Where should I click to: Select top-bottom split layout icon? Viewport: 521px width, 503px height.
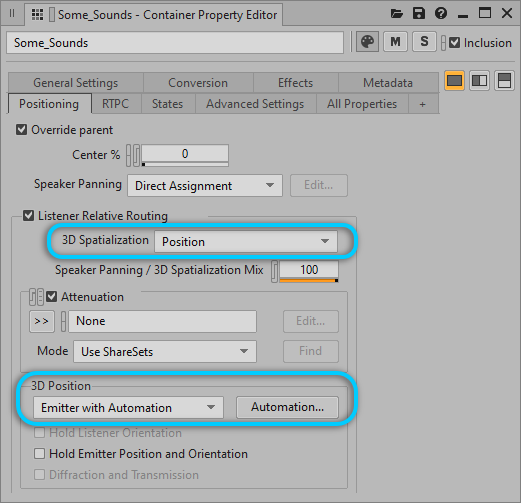(x=504, y=81)
